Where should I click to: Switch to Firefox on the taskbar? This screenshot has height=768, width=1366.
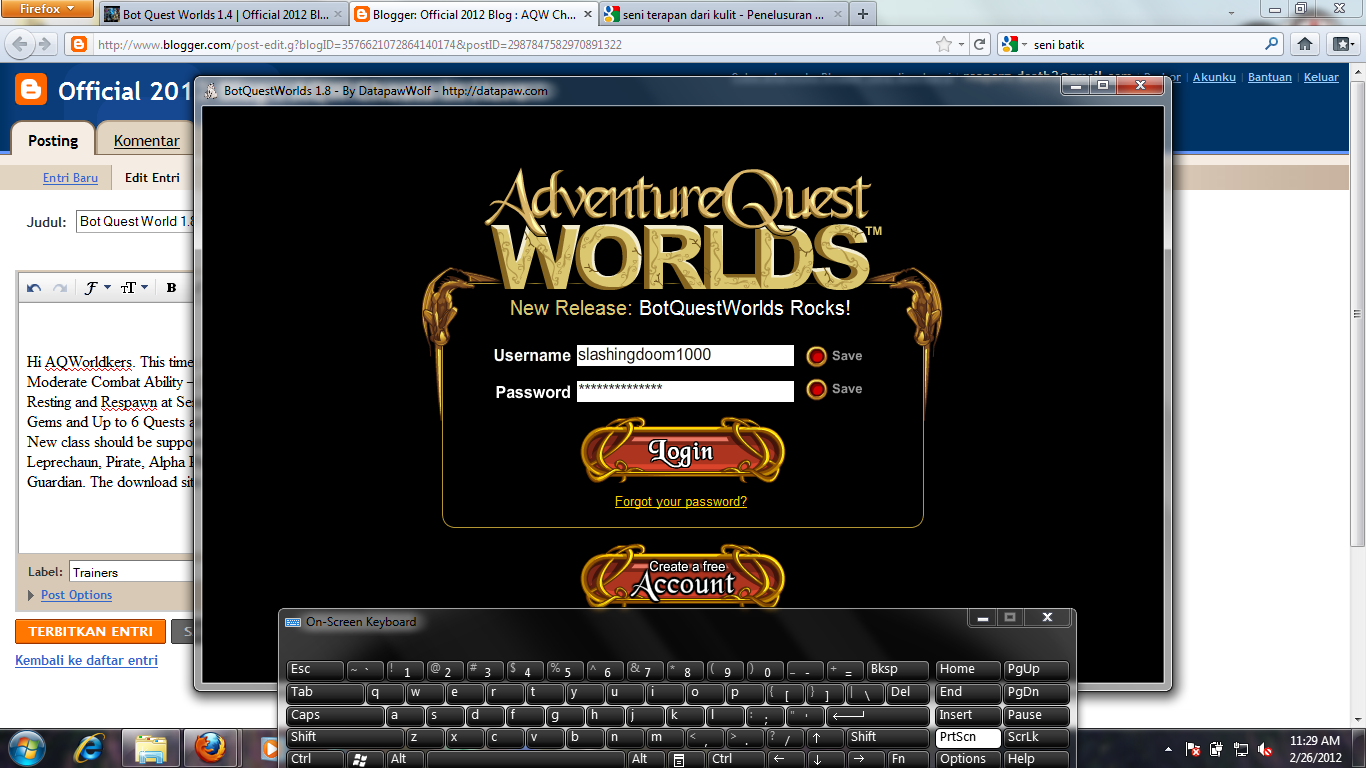tap(209, 748)
